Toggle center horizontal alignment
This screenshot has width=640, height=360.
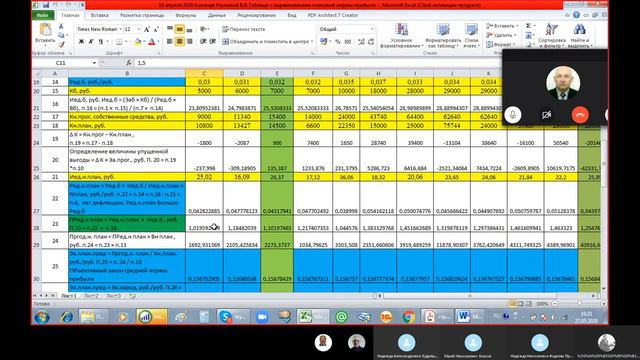coord(180,42)
